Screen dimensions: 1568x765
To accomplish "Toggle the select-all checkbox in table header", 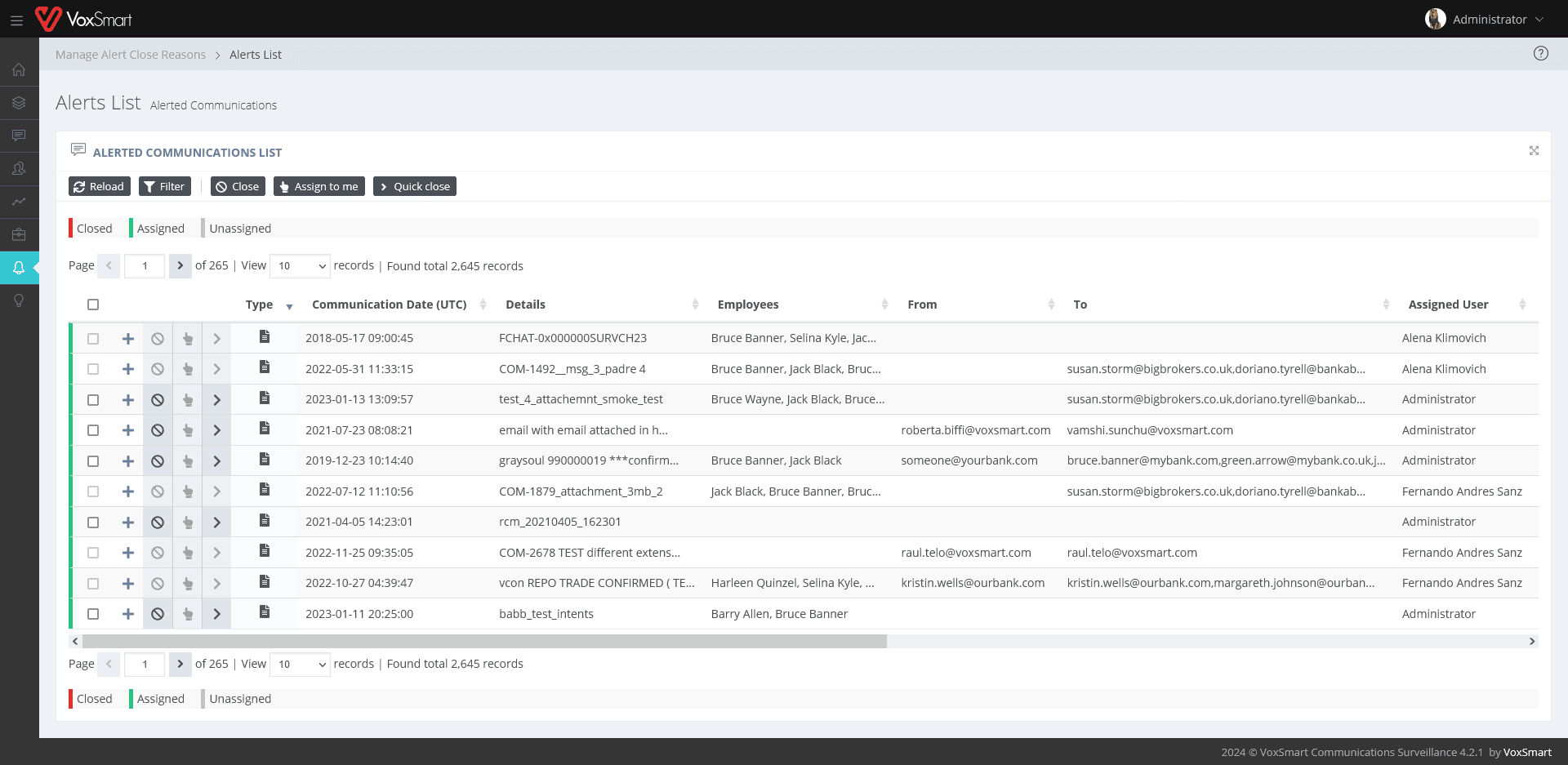I will [x=93, y=305].
